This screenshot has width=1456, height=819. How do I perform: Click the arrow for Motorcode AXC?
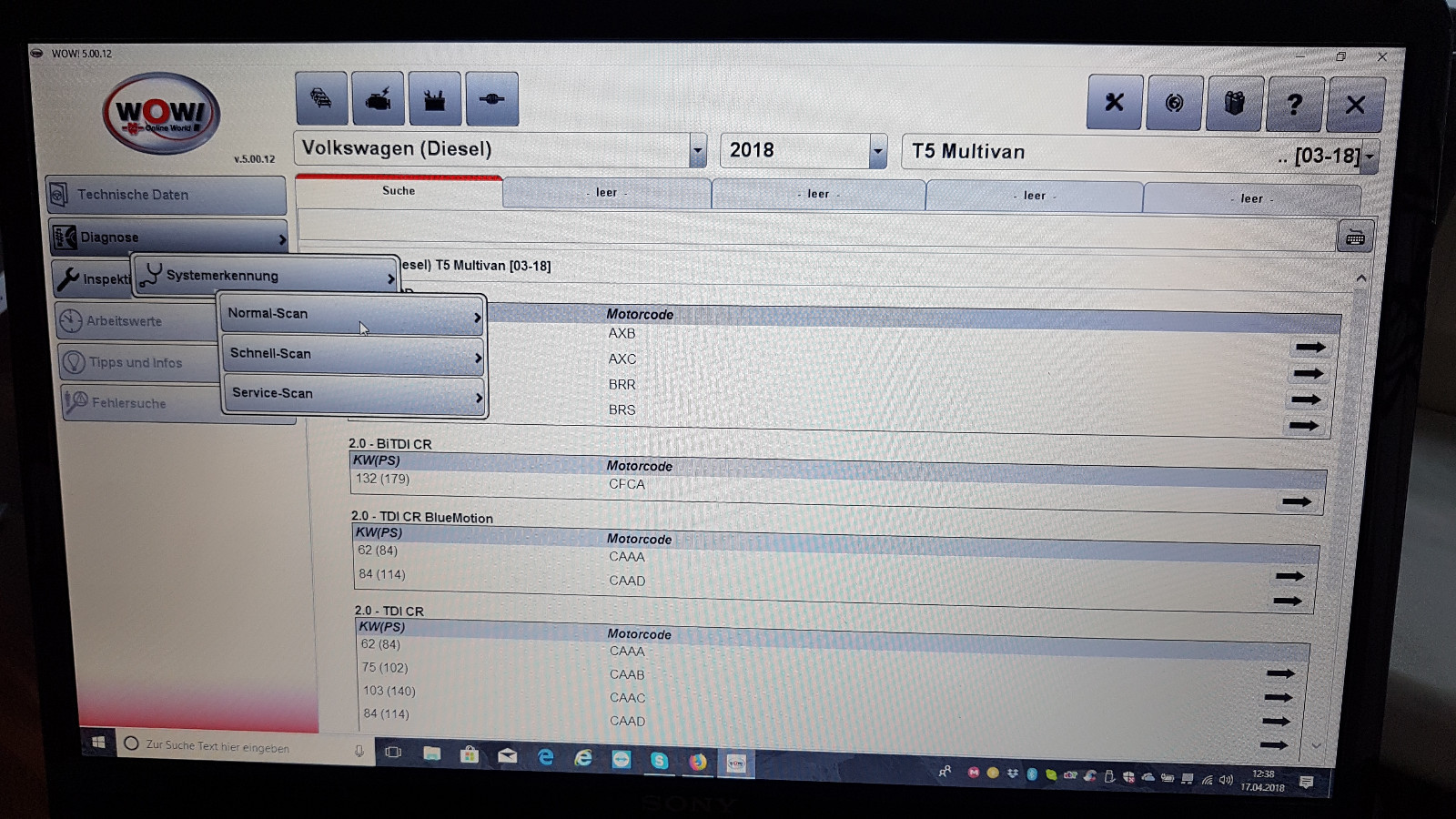[x=1309, y=373]
